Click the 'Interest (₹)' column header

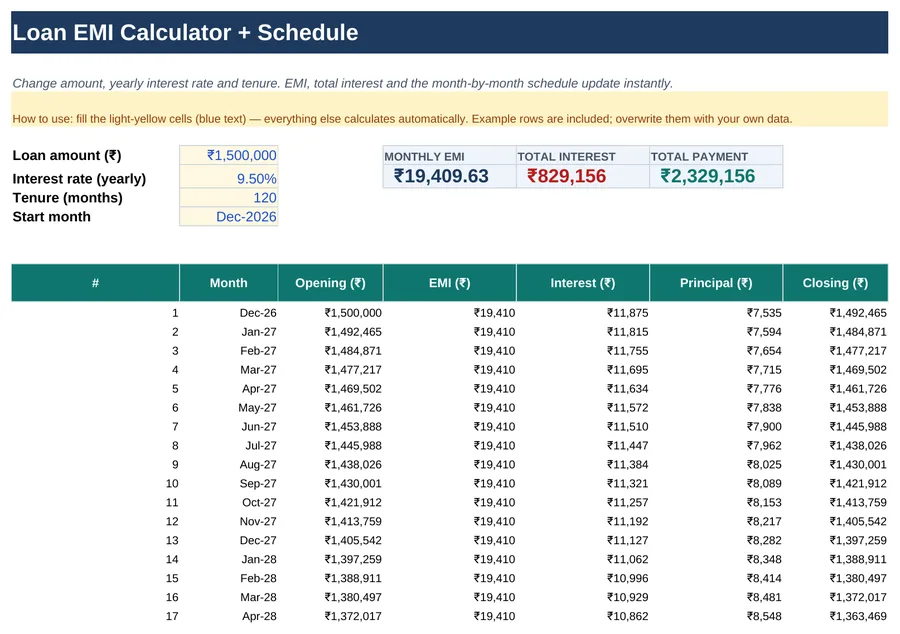click(x=583, y=283)
